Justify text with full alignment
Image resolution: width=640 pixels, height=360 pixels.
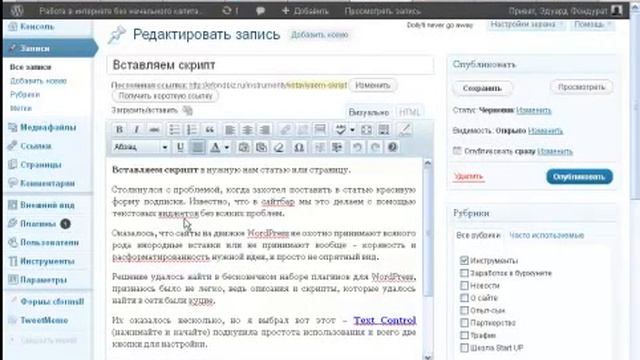point(198,147)
